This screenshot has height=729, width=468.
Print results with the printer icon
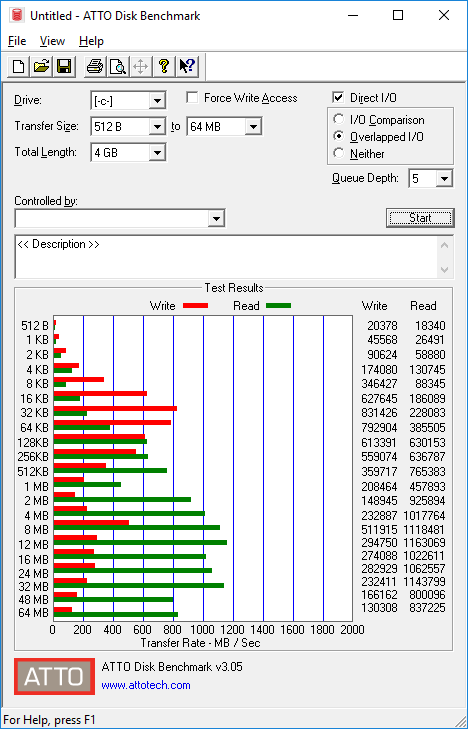pyautogui.click(x=95, y=66)
